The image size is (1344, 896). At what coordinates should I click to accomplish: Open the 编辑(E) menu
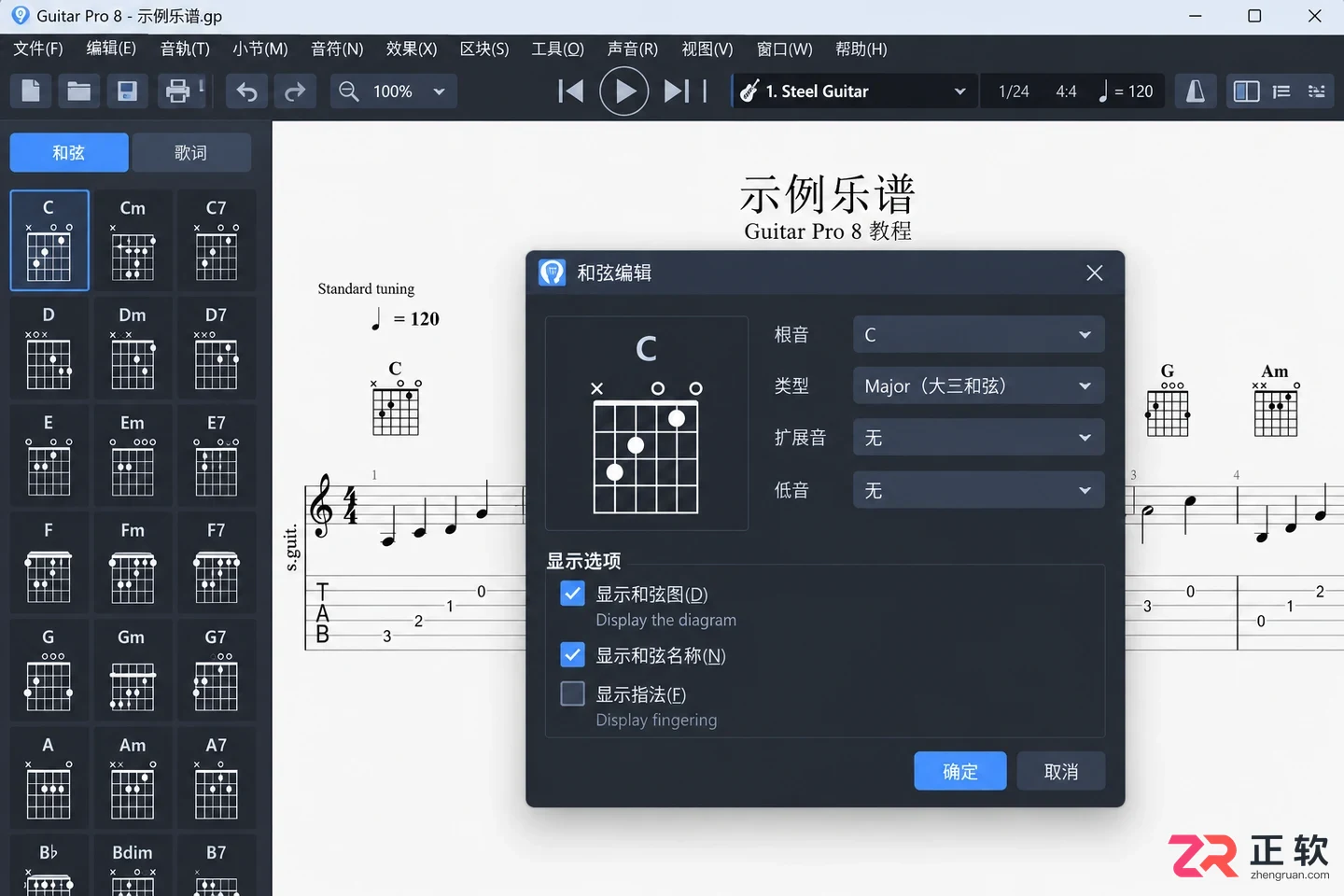111,49
